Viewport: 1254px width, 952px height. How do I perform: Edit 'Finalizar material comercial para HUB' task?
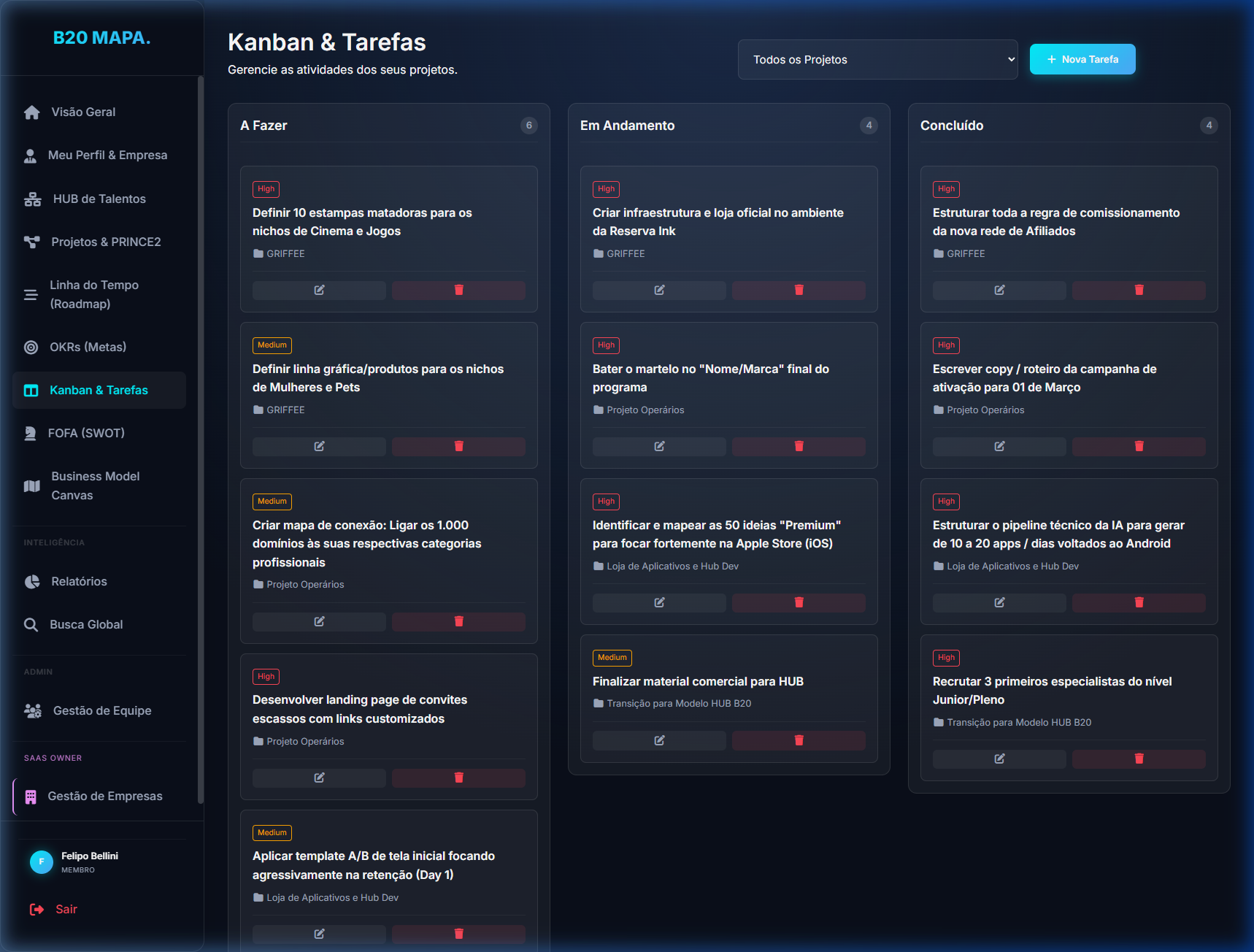pos(659,740)
